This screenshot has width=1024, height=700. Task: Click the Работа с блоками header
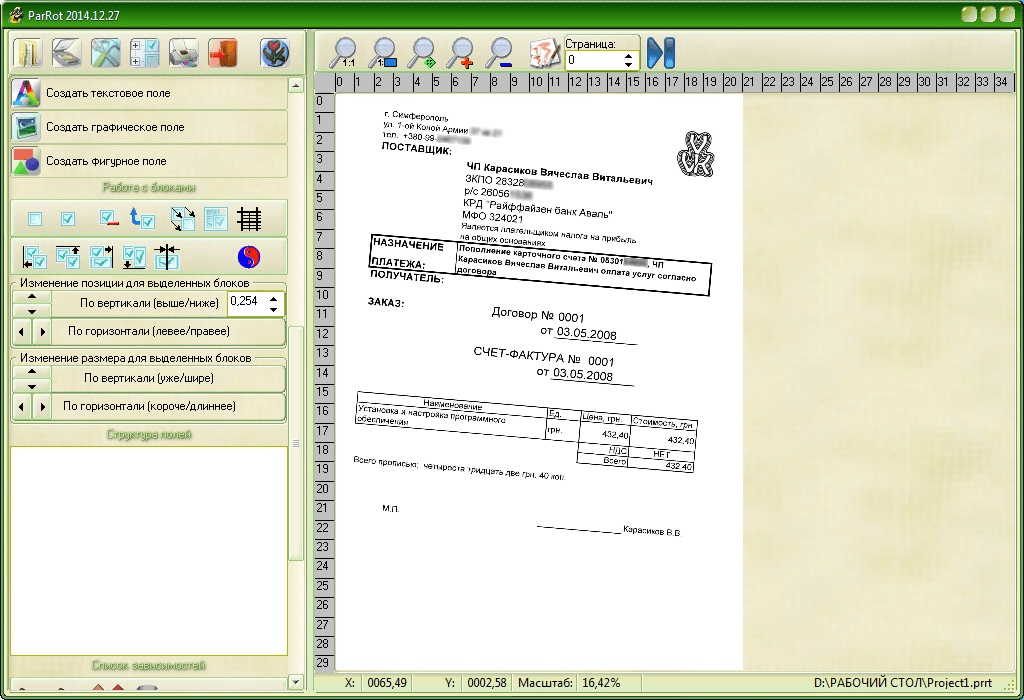coord(149,187)
